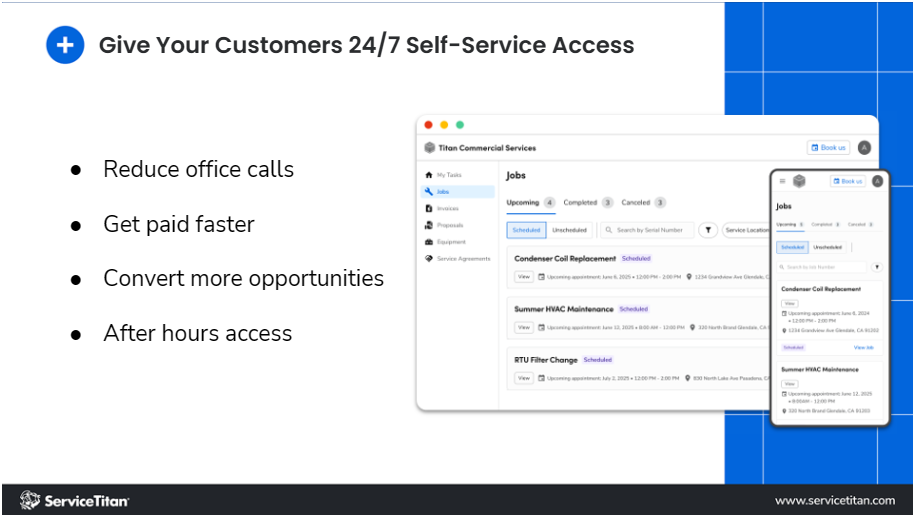Viewport: 915px width, 517px height.
Task: Open Equipment in the desktop sidebar
Action: 445,242
